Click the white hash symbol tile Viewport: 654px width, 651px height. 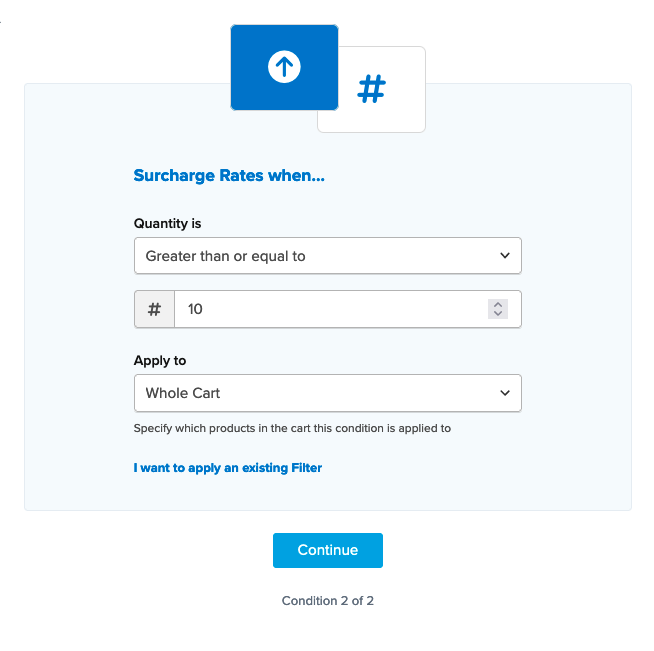[372, 90]
